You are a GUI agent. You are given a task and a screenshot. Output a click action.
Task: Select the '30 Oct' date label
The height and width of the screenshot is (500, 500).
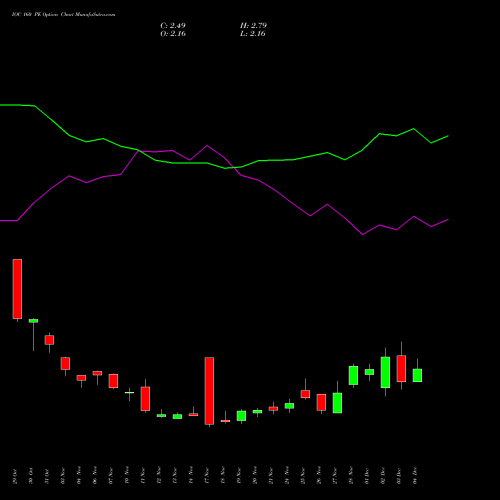point(31,476)
